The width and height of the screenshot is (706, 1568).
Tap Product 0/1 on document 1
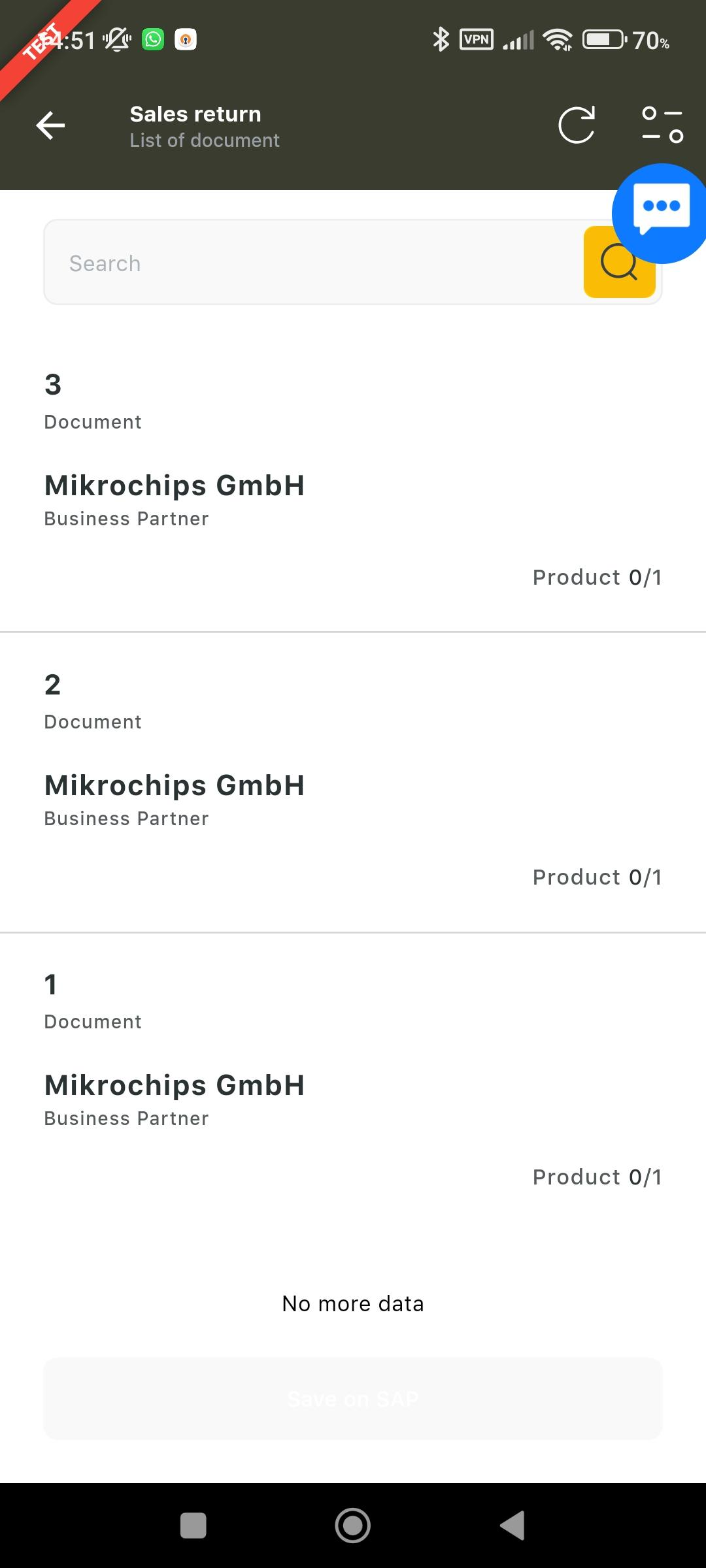coord(597,1177)
